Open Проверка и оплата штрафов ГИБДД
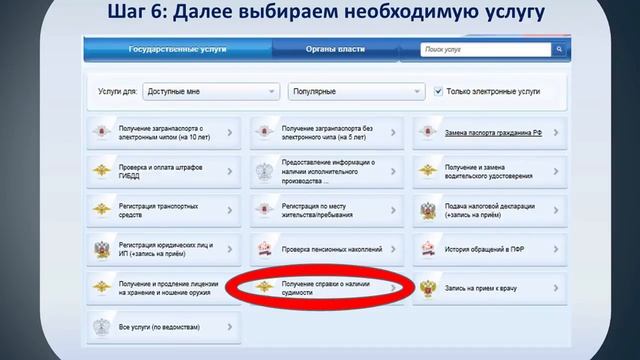 [164, 171]
